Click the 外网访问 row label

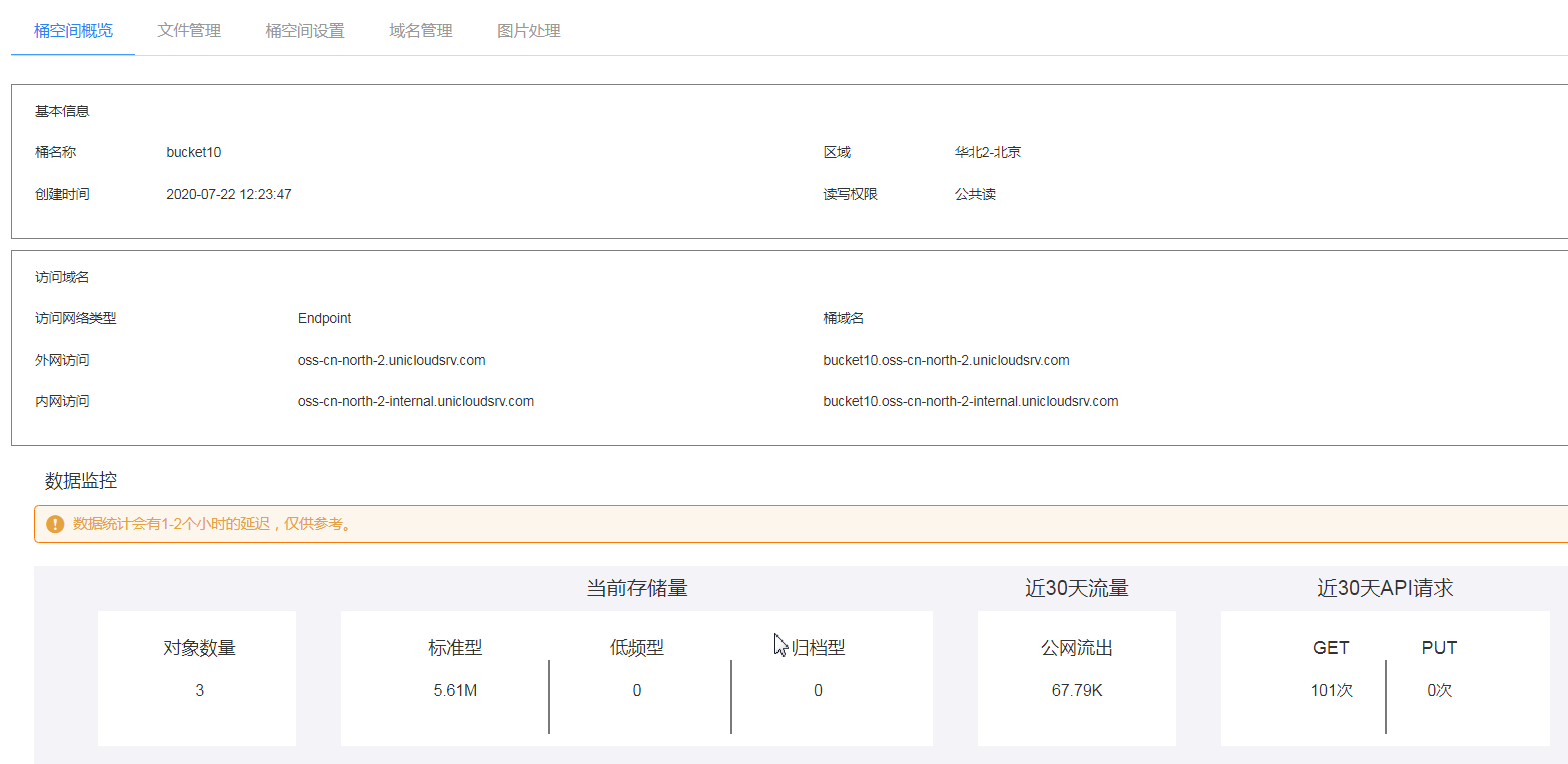coord(62,360)
